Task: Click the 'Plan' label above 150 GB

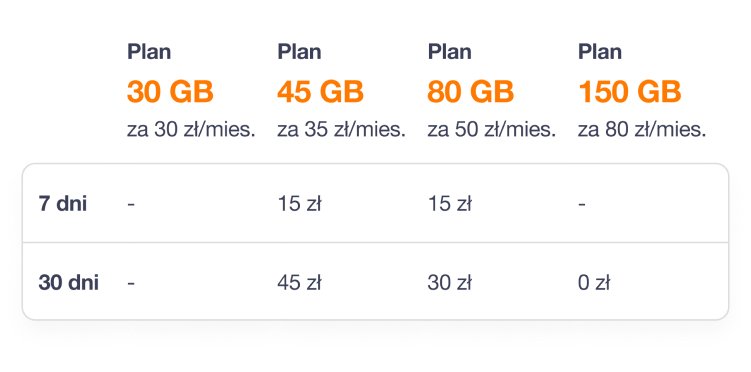Action: [600, 52]
